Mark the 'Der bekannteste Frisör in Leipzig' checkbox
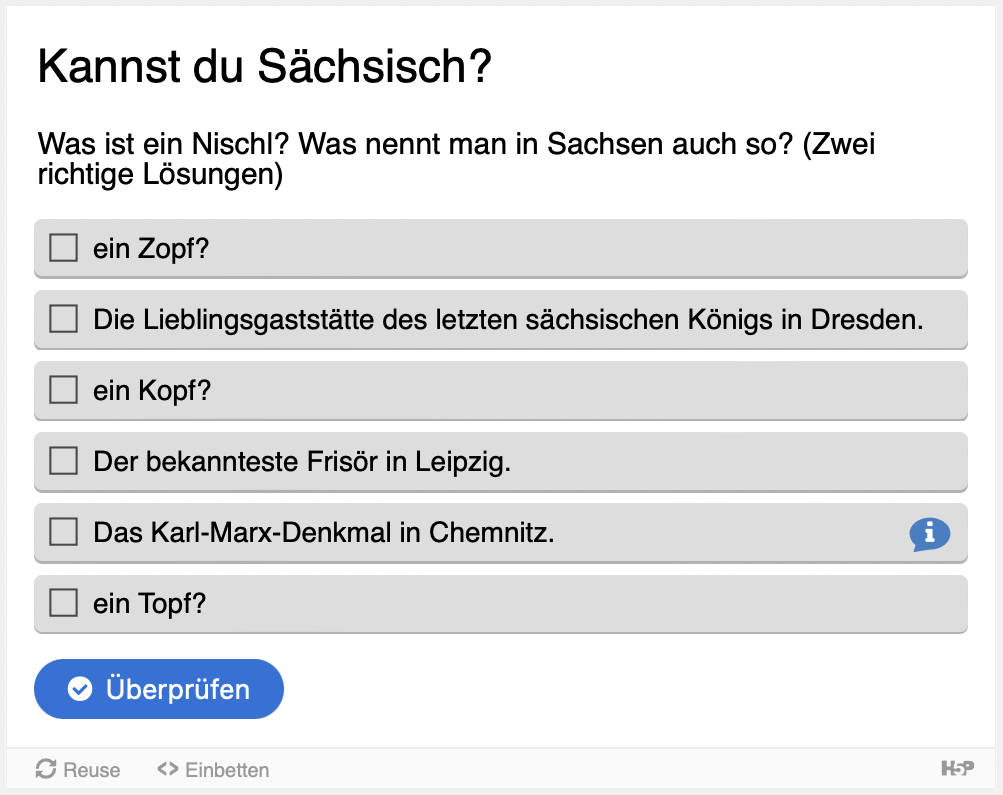Screen dimensions: 1003x795 pos(64,461)
